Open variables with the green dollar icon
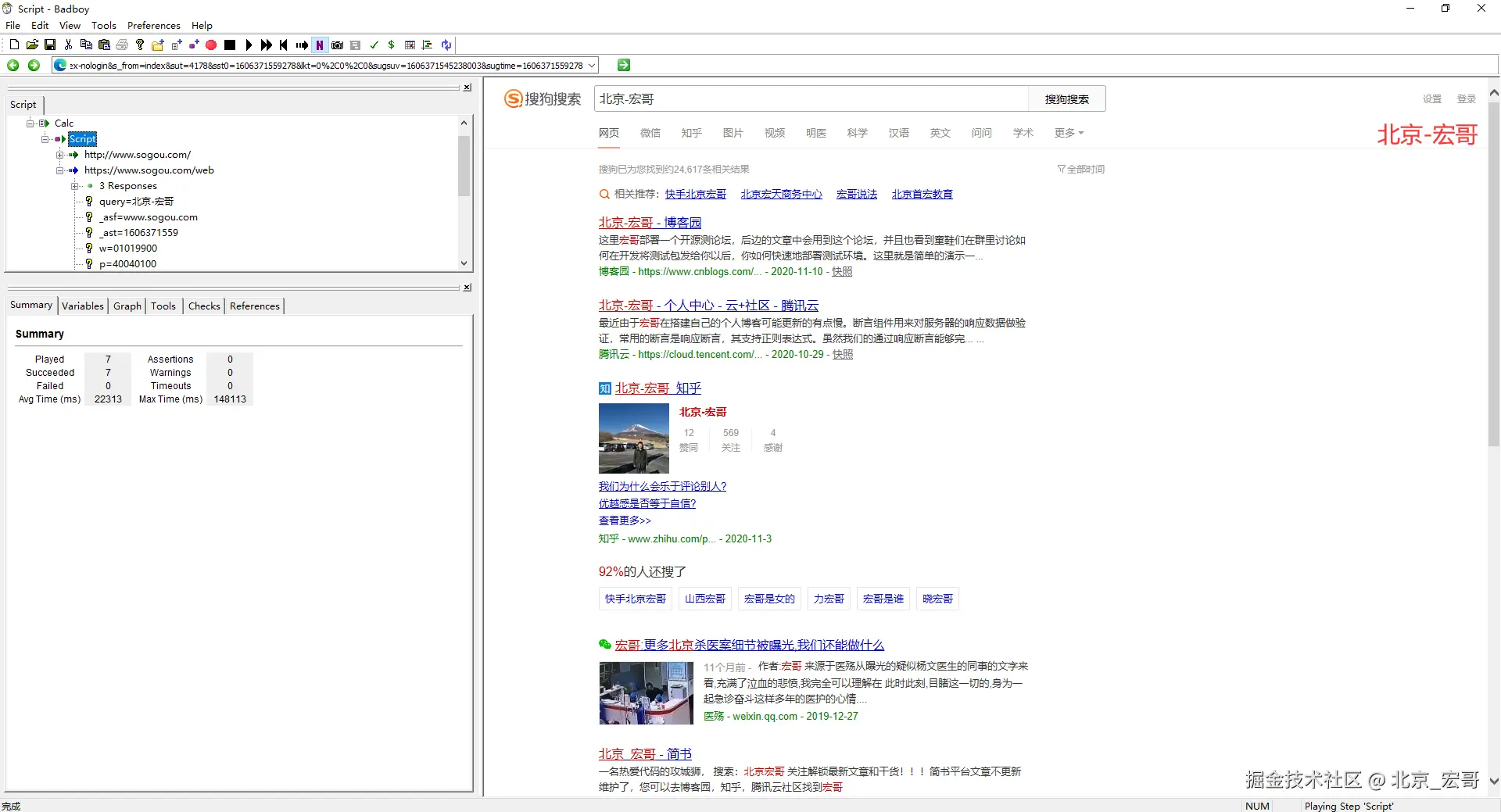Viewport: 1501px width, 812px height. click(x=392, y=45)
